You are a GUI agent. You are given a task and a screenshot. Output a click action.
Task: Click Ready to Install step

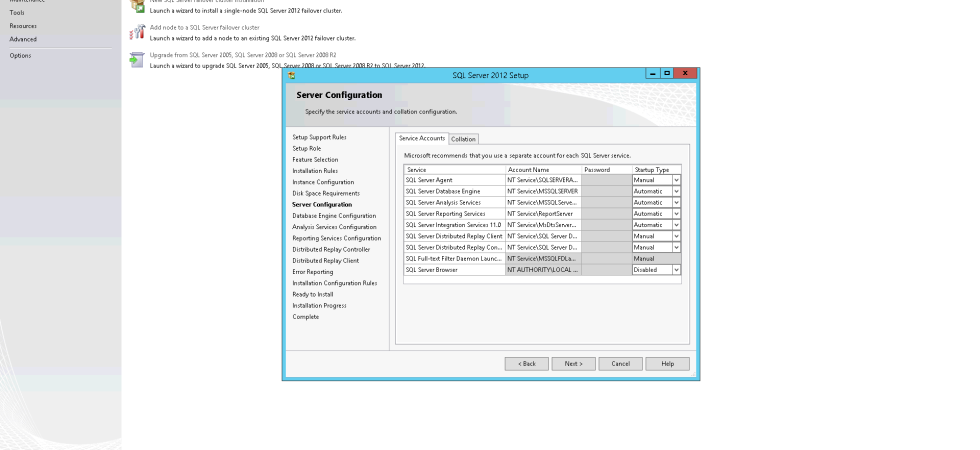[x=312, y=294]
